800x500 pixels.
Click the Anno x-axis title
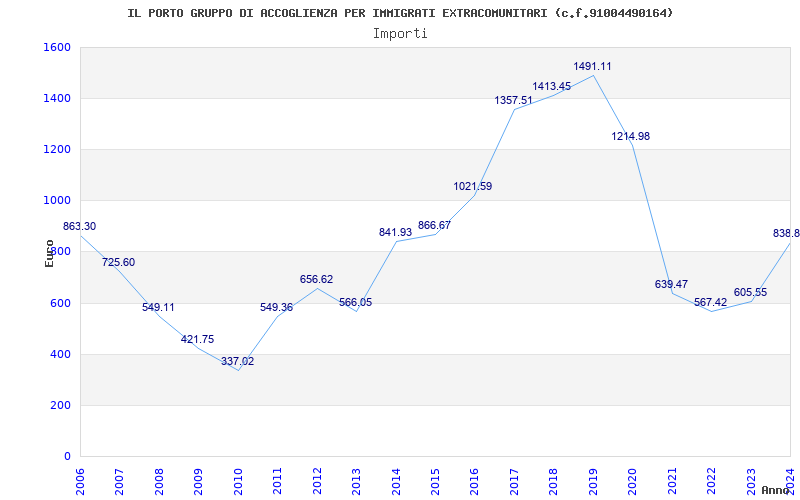click(774, 490)
